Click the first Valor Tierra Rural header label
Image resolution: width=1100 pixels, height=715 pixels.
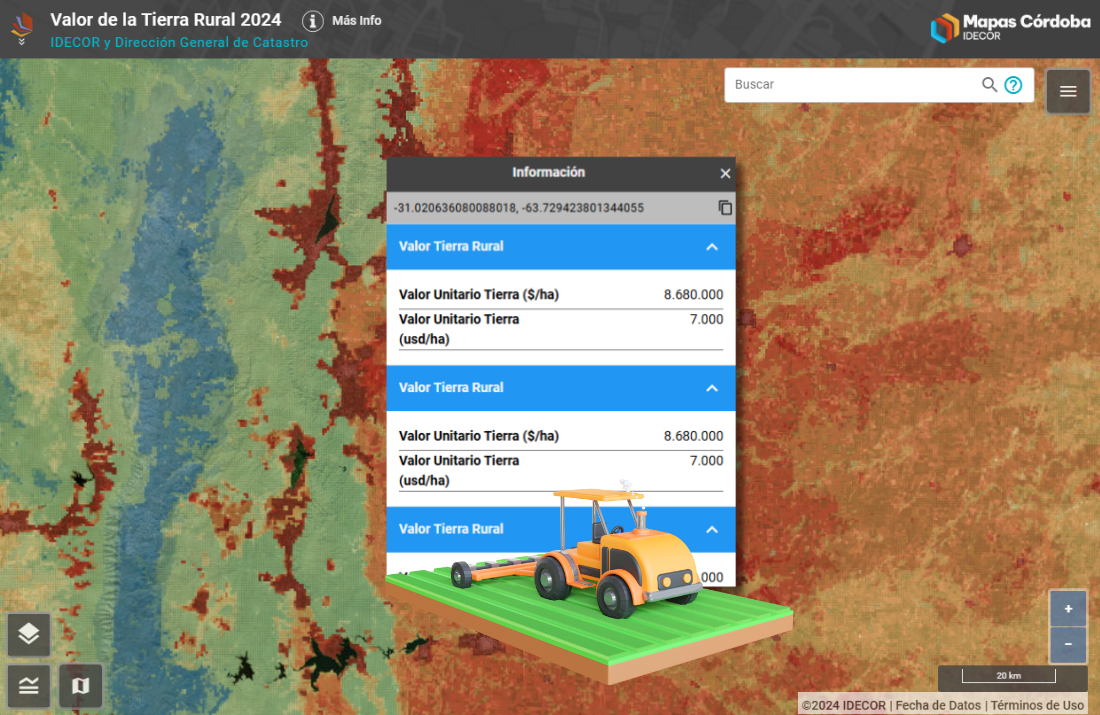pyautogui.click(x=451, y=246)
